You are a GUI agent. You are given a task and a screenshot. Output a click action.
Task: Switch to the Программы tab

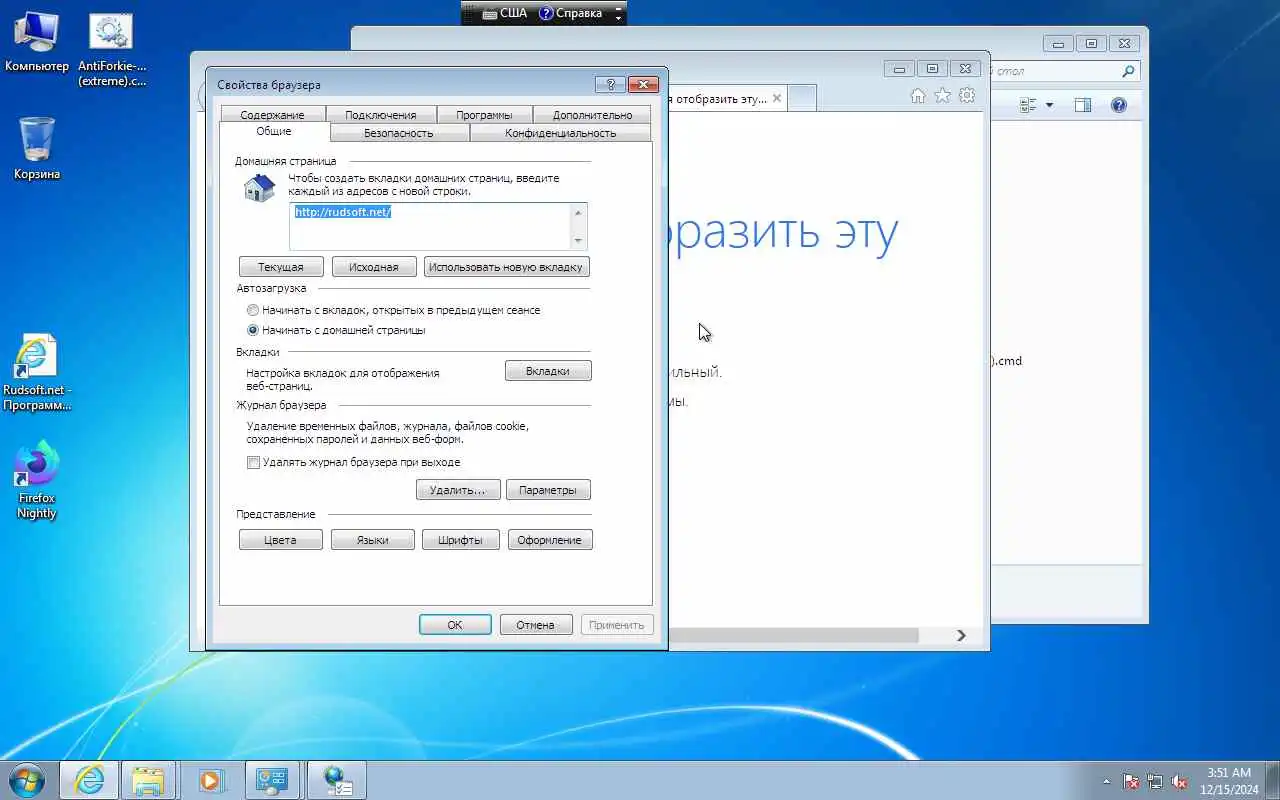coord(484,115)
